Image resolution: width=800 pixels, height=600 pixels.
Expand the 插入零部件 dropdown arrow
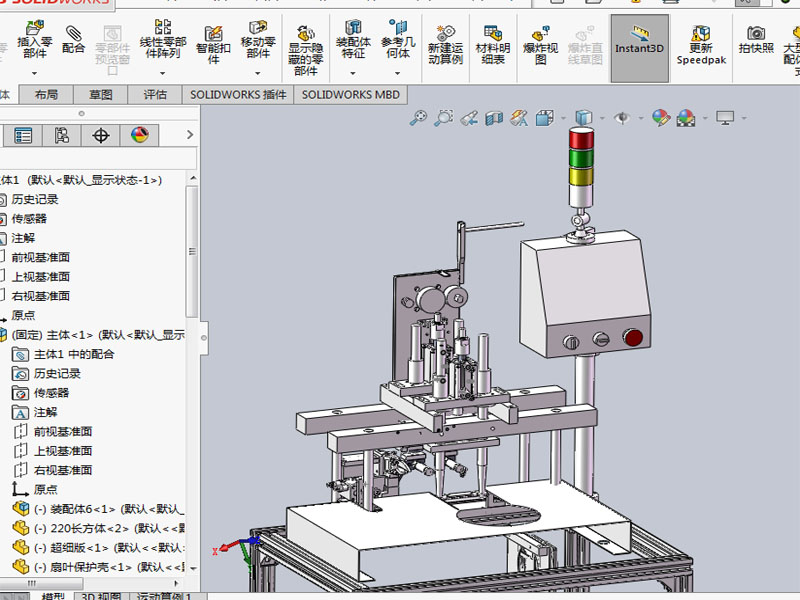pos(34,72)
